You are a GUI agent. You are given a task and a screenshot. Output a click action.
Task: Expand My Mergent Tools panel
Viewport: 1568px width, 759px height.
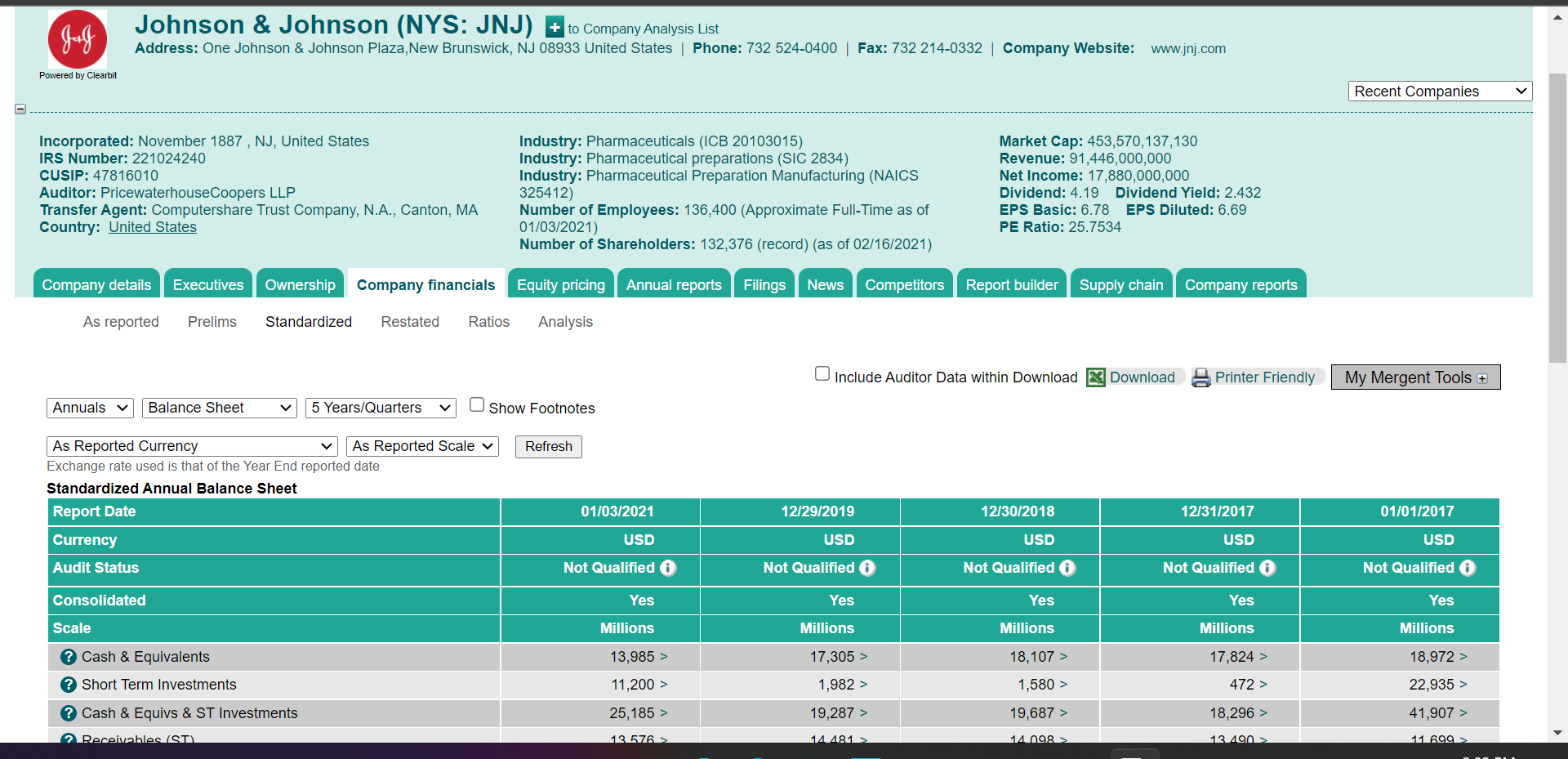pos(1483,377)
